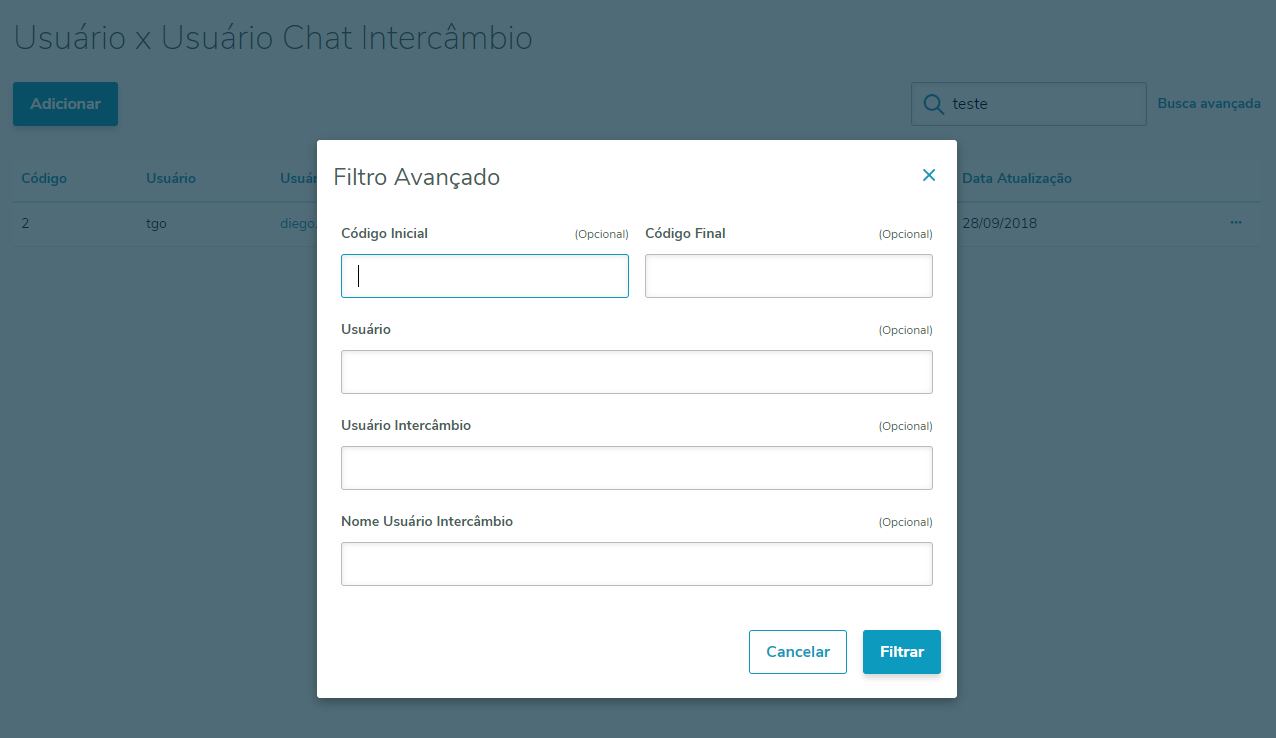Viewport: 1276px width, 738px height.
Task: Focus the Código Inicial input field
Action: tap(485, 276)
